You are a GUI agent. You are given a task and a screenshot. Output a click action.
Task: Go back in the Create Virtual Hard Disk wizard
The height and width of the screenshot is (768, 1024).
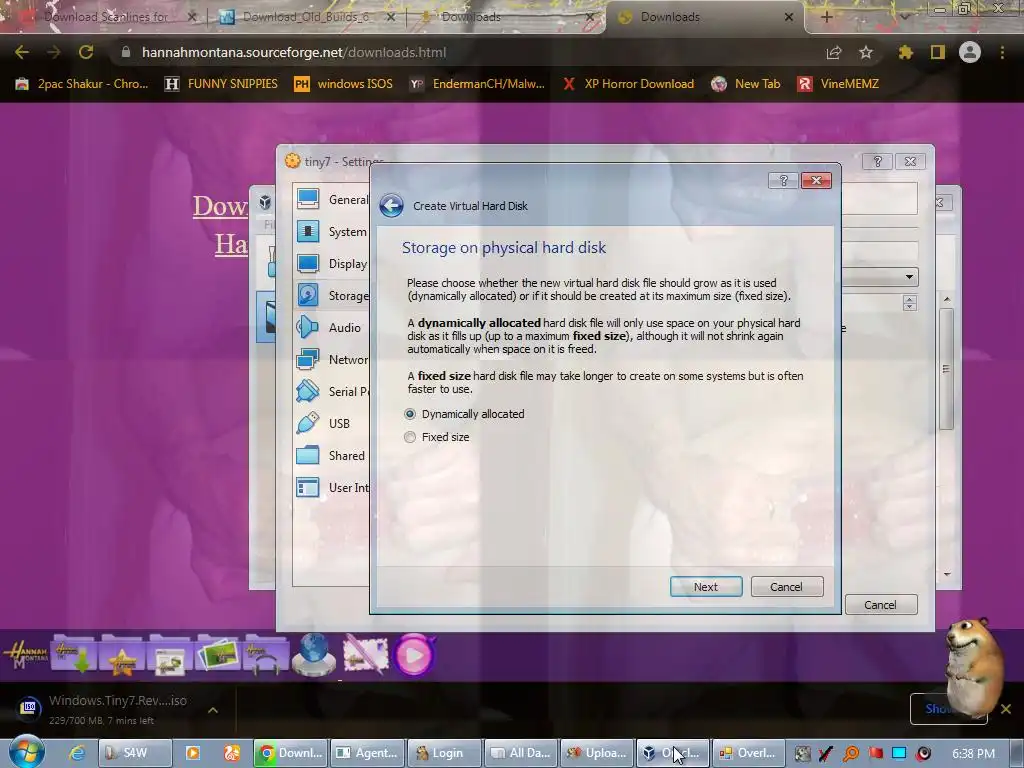click(391, 206)
